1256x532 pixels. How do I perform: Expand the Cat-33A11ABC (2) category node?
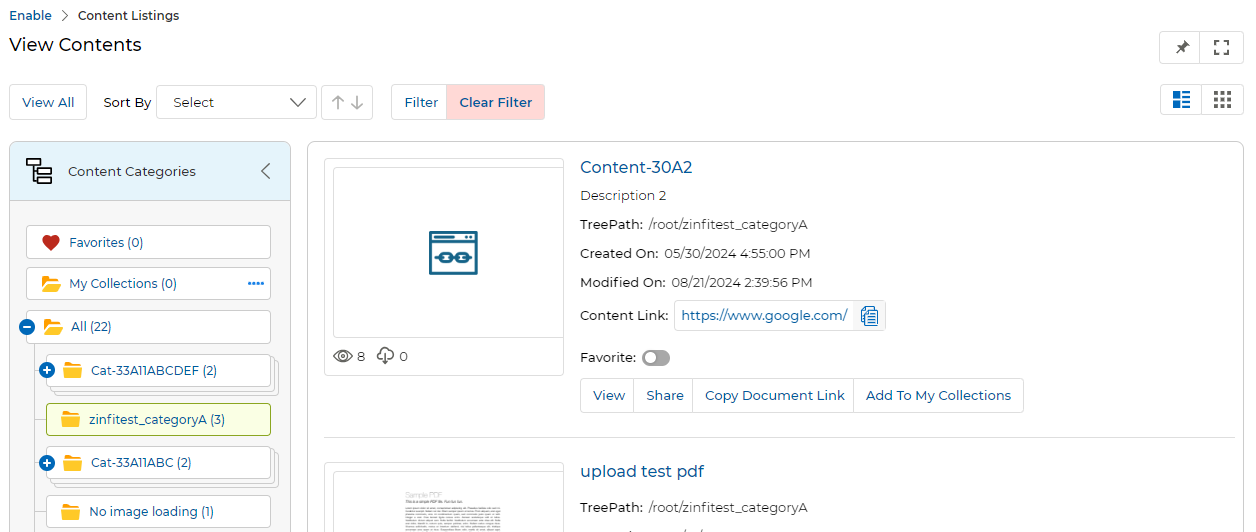coord(46,462)
